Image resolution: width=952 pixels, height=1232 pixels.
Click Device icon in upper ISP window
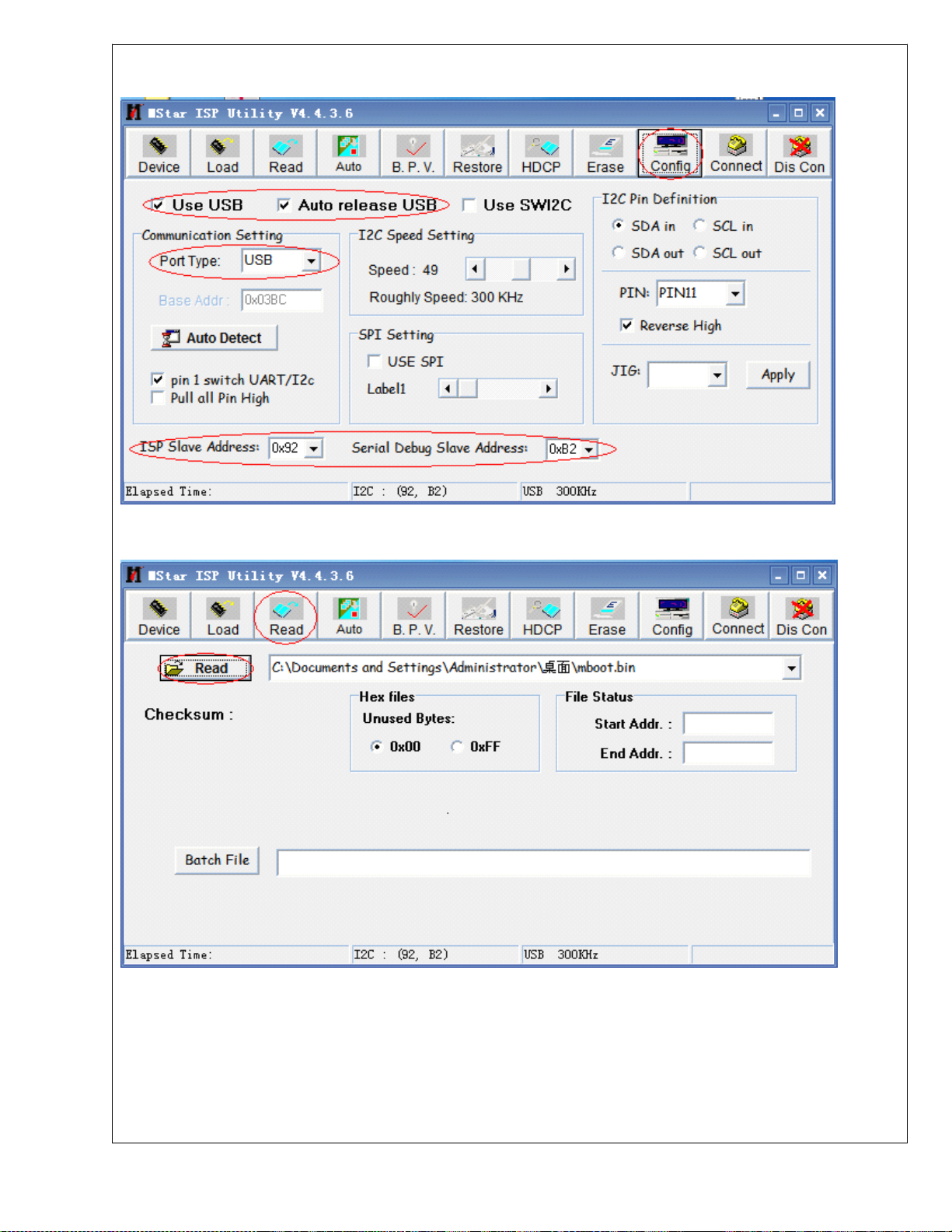(159, 153)
